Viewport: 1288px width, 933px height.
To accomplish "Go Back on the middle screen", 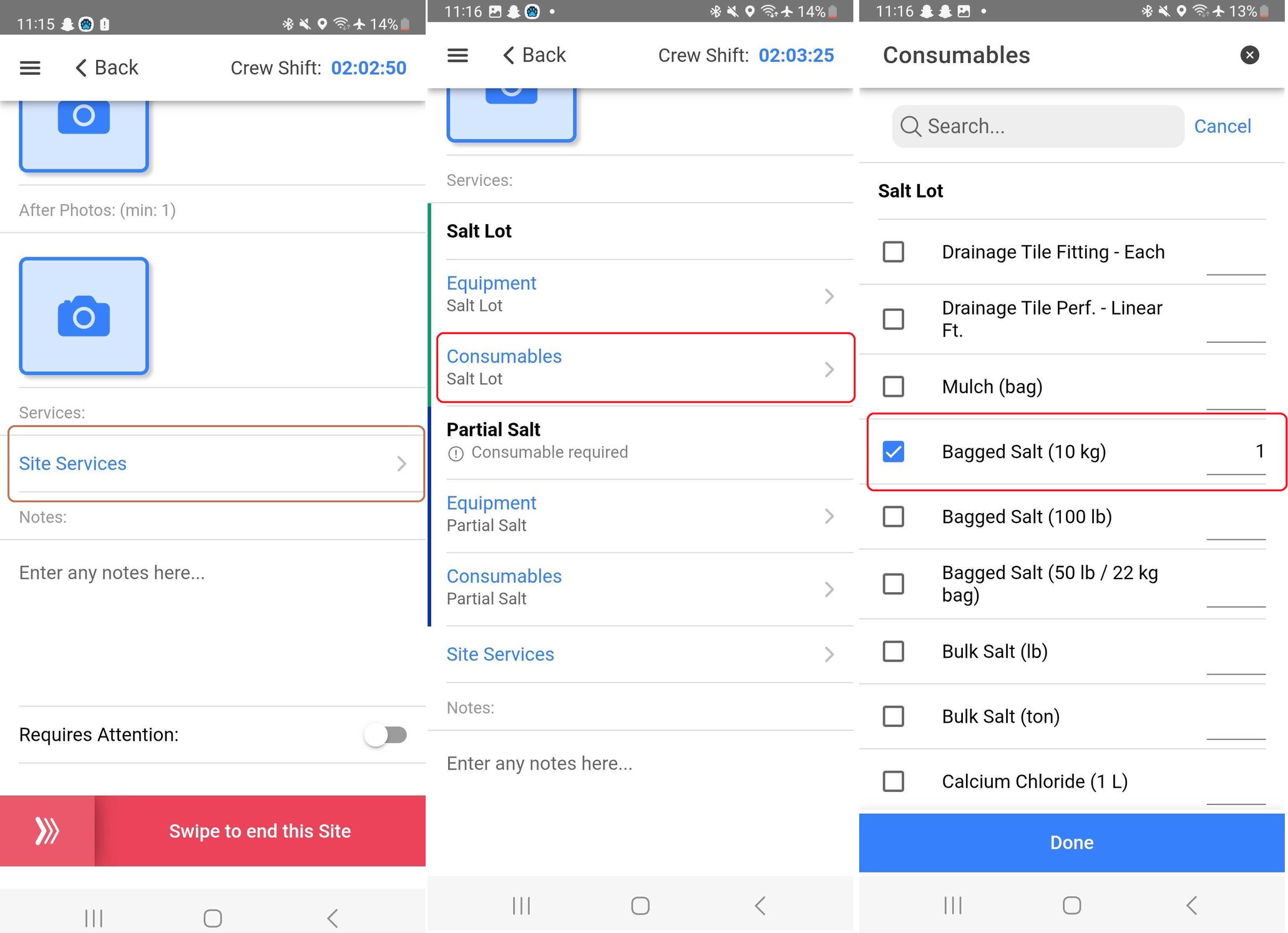I will coord(535,55).
